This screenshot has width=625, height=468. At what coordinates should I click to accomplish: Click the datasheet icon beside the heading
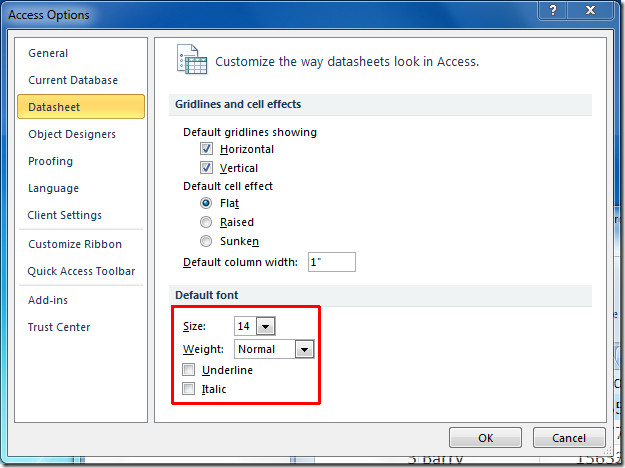tap(192, 59)
